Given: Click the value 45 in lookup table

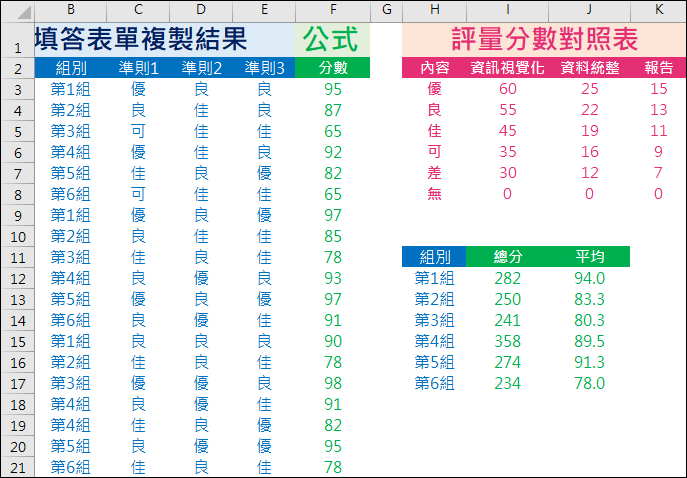Looking at the screenshot, I should [x=507, y=131].
